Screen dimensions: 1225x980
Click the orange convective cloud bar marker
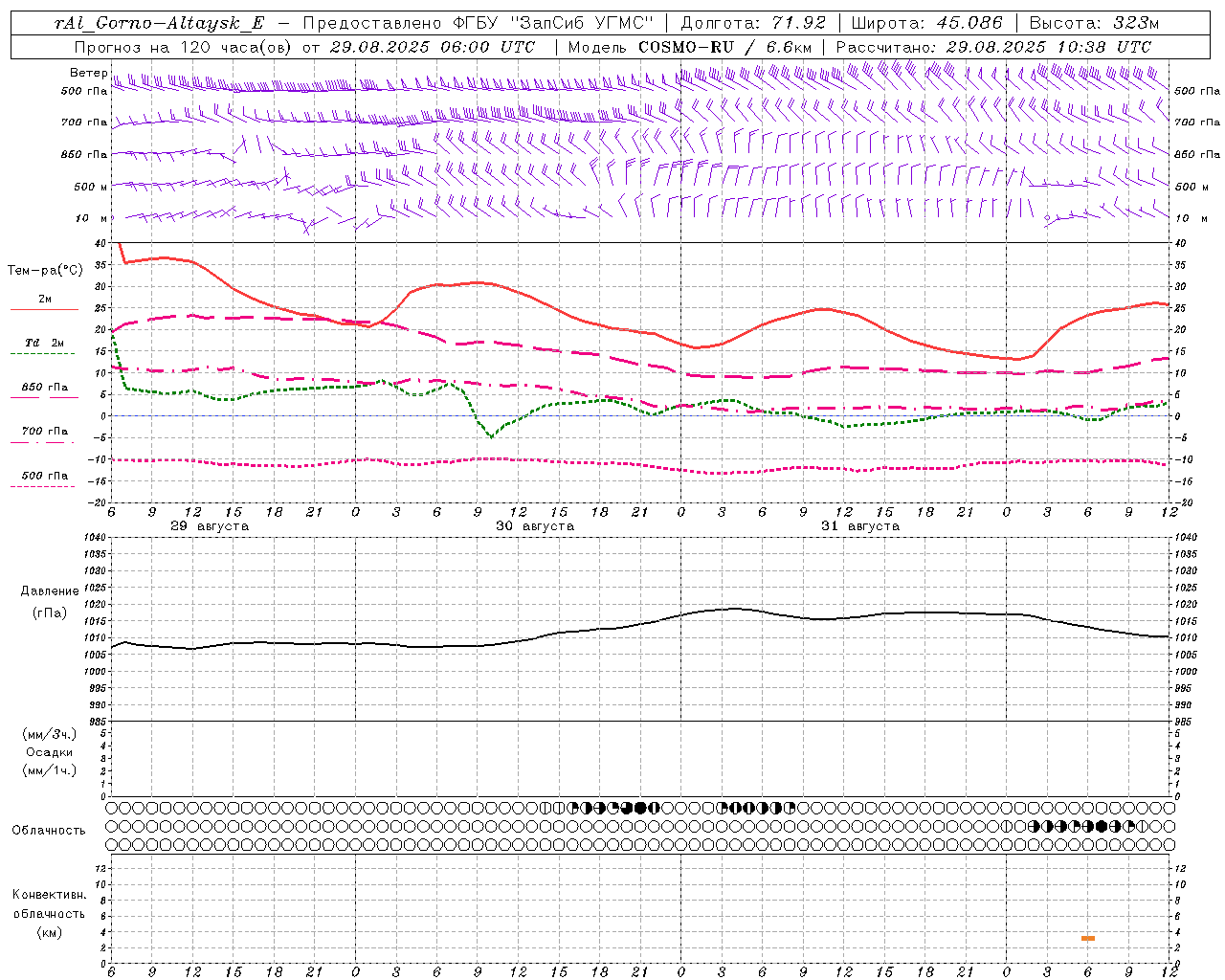(x=1088, y=938)
